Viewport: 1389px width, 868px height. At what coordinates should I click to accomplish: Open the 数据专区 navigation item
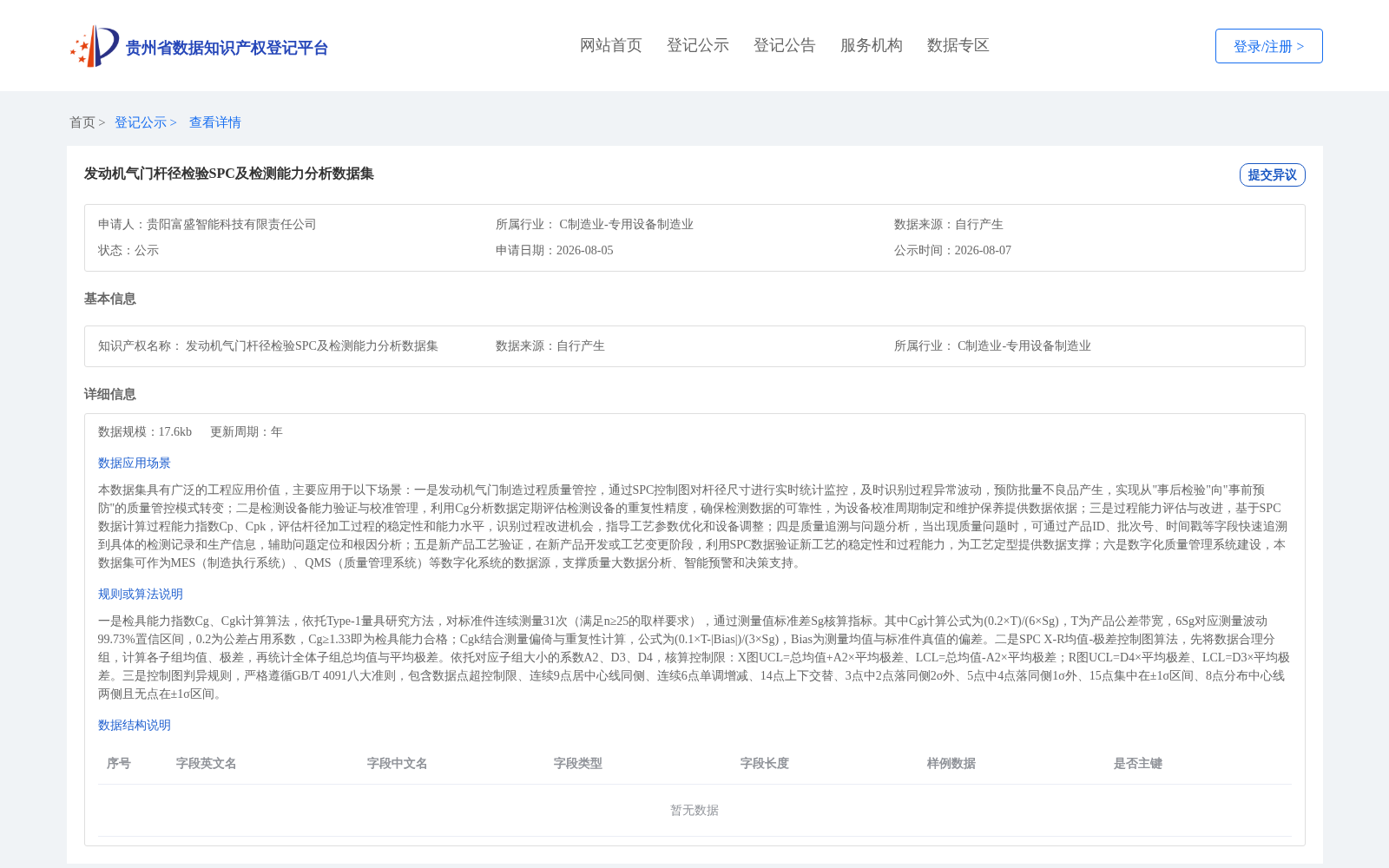coord(958,45)
